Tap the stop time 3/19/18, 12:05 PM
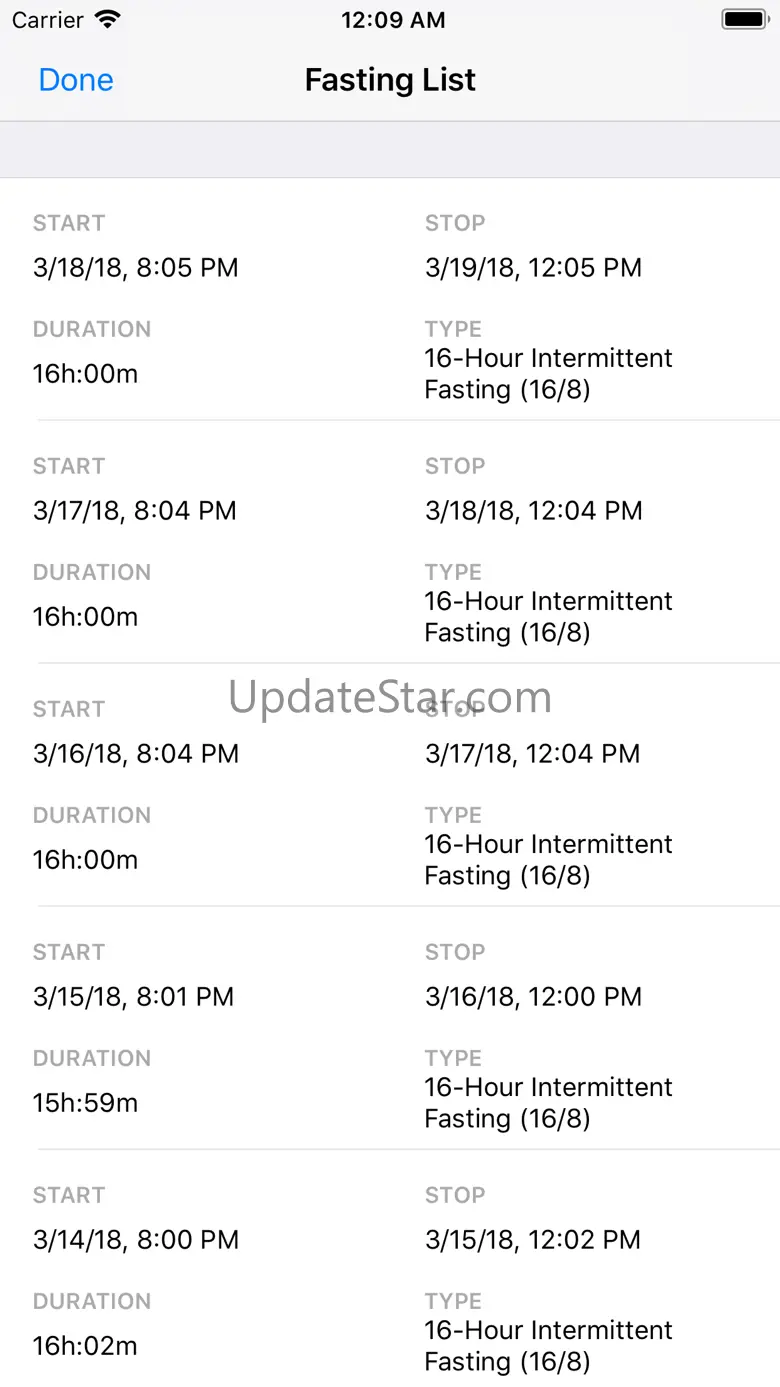 click(533, 268)
